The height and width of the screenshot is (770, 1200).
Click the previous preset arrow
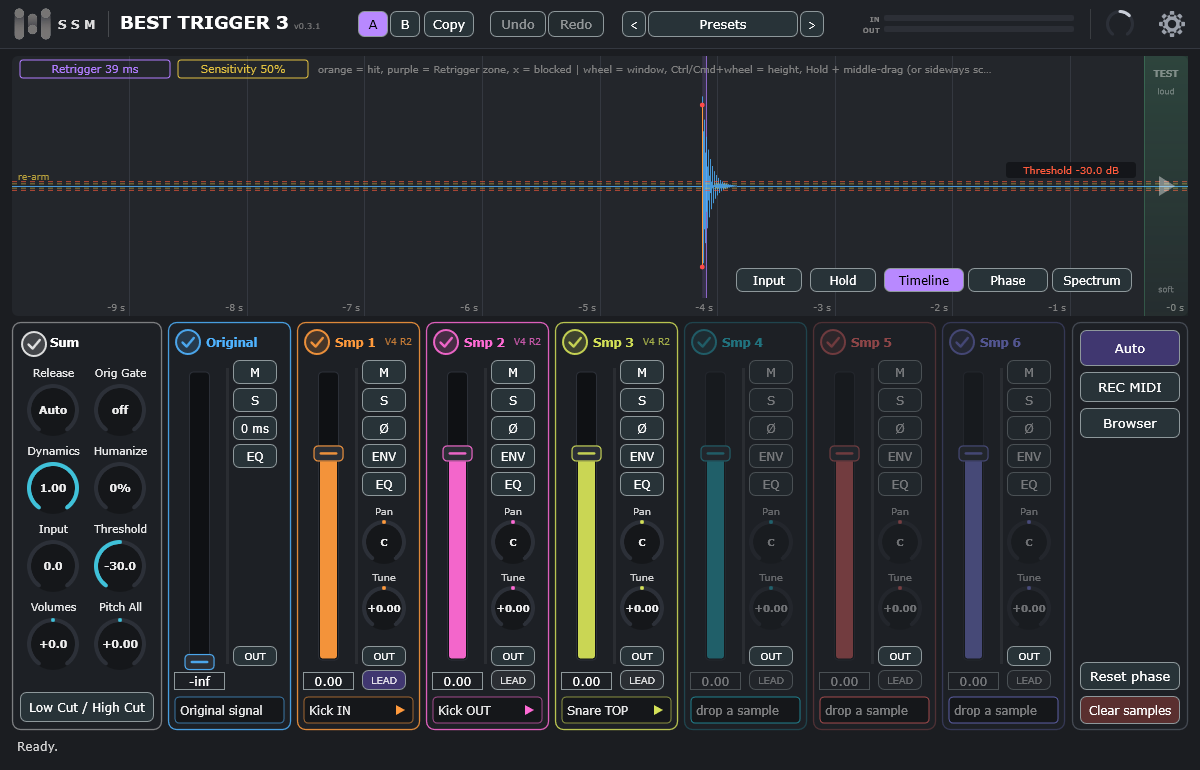click(x=634, y=24)
